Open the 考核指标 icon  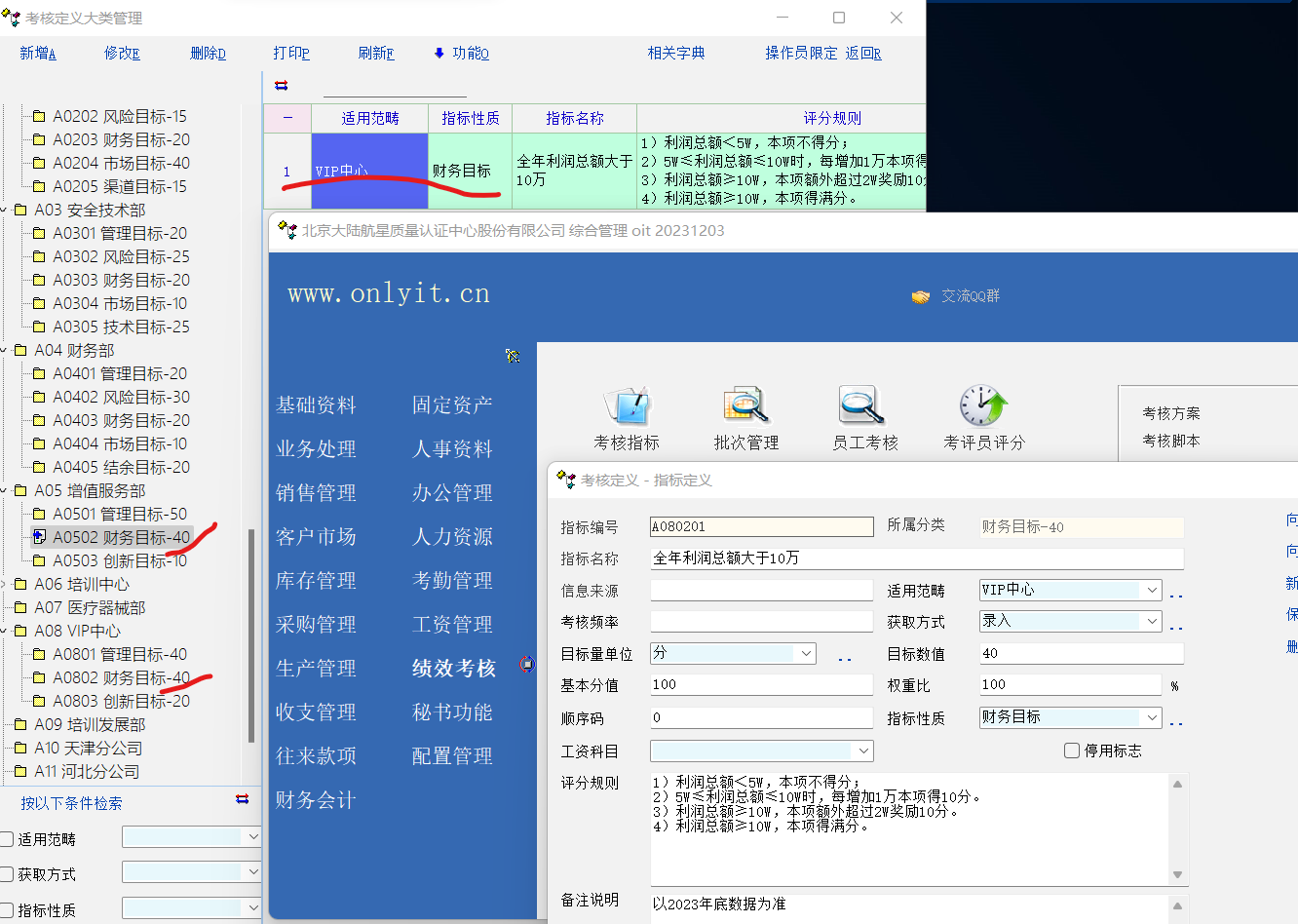(x=627, y=406)
